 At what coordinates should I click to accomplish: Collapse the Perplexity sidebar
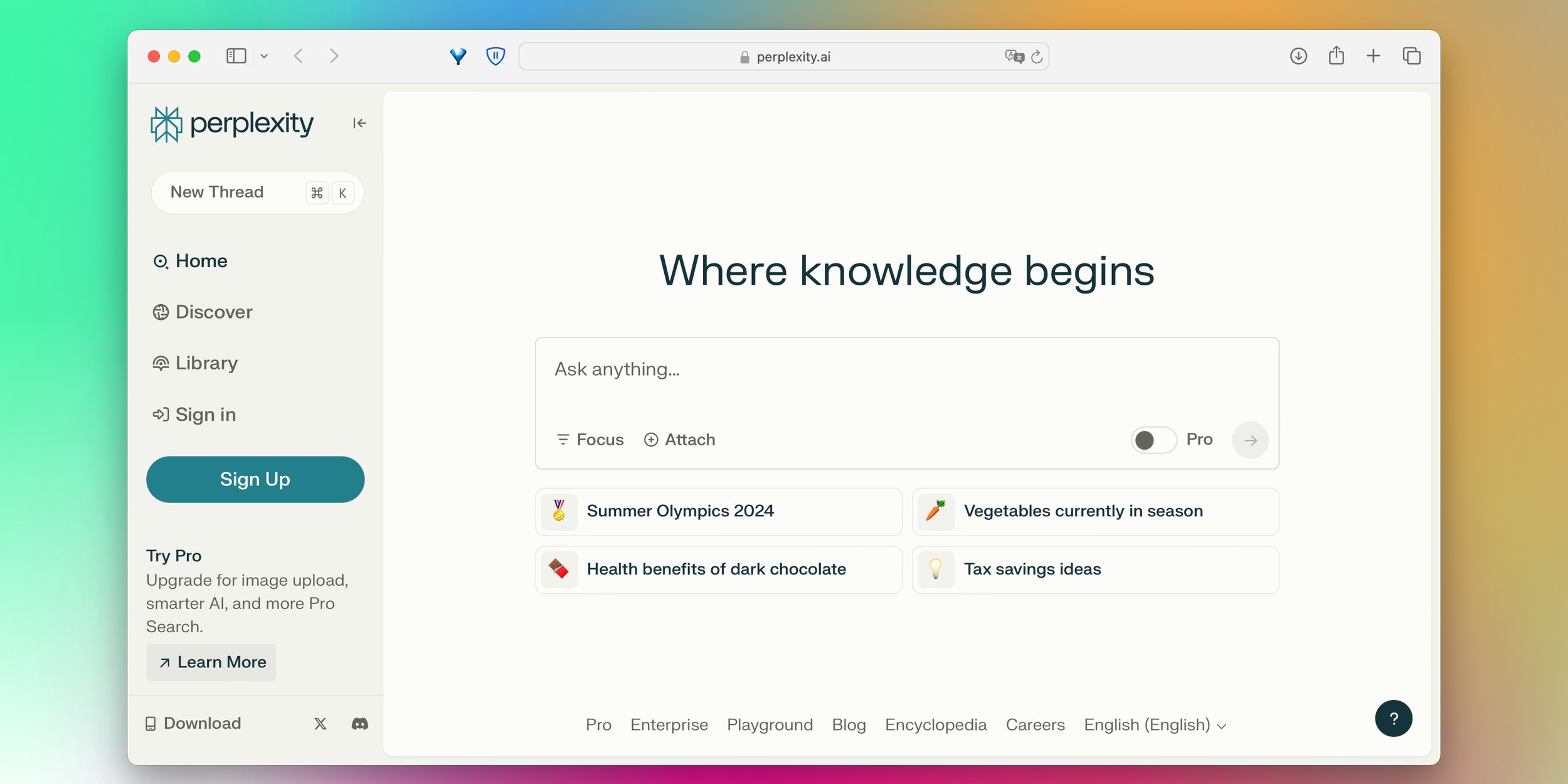(359, 123)
